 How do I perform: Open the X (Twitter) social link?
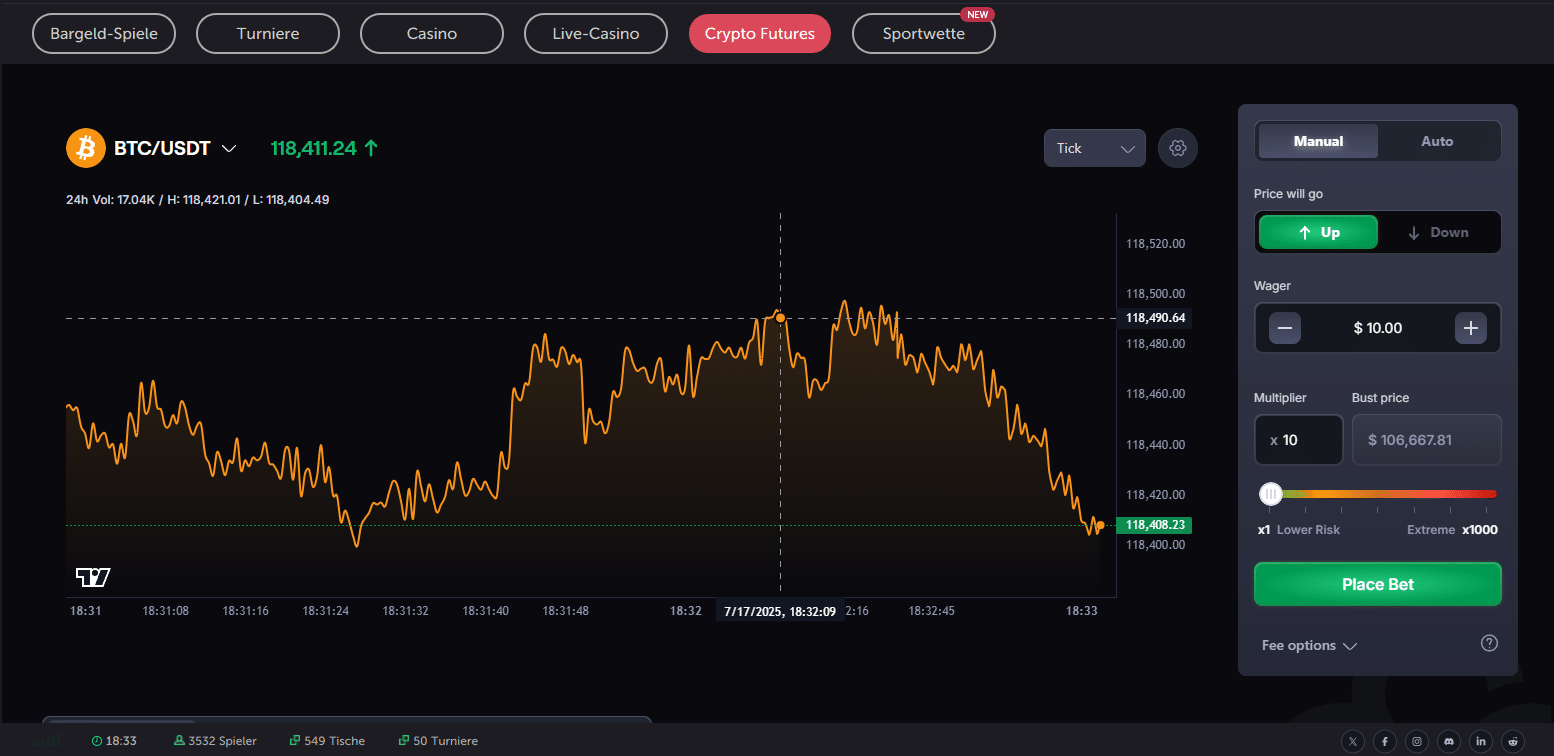point(1352,741)
